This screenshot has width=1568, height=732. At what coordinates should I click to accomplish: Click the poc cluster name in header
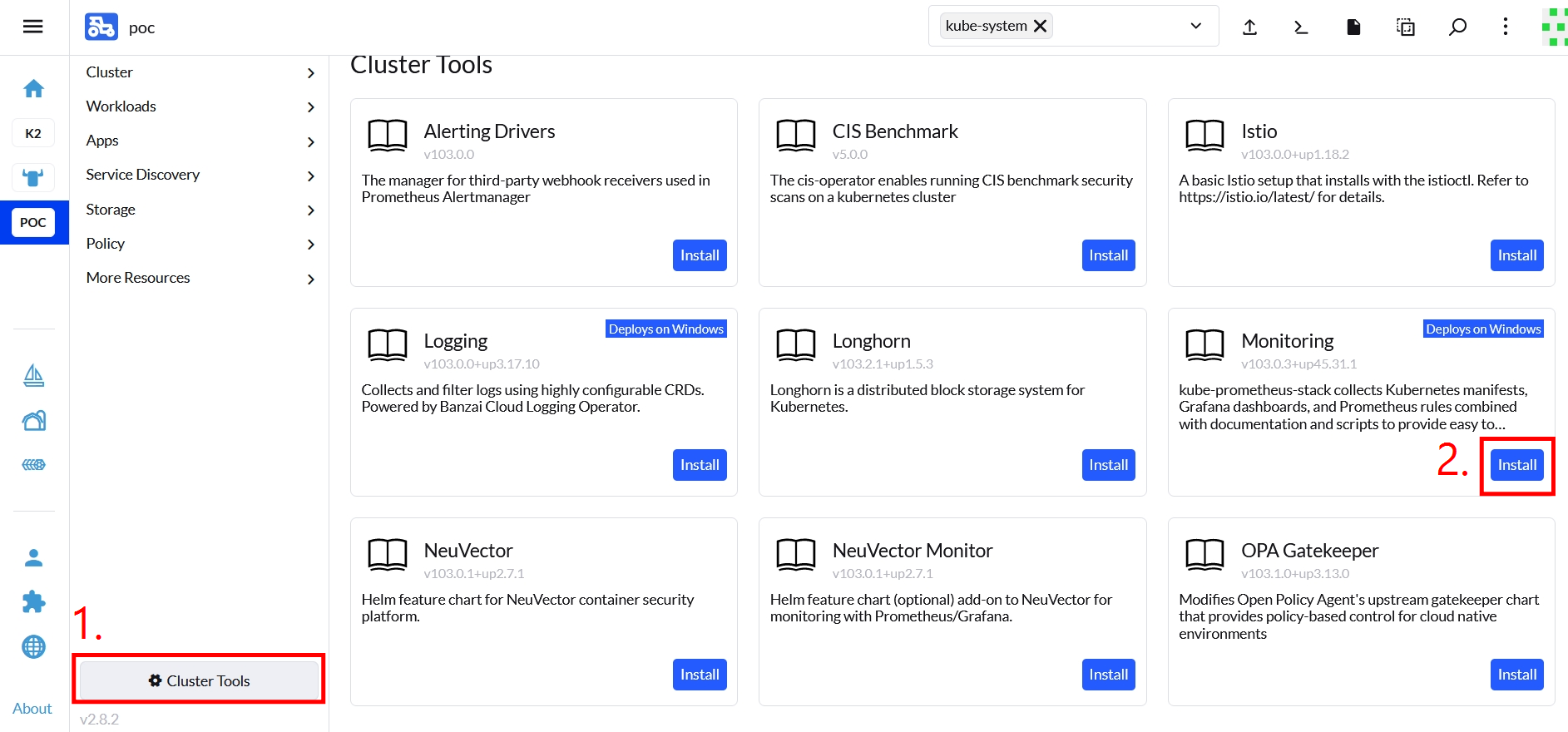pyautogui.click(x=142, y=27)
